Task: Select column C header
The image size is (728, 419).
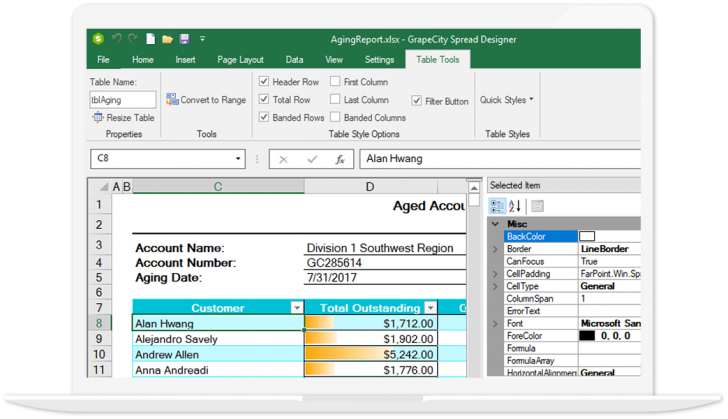Action: pos(218,187)
